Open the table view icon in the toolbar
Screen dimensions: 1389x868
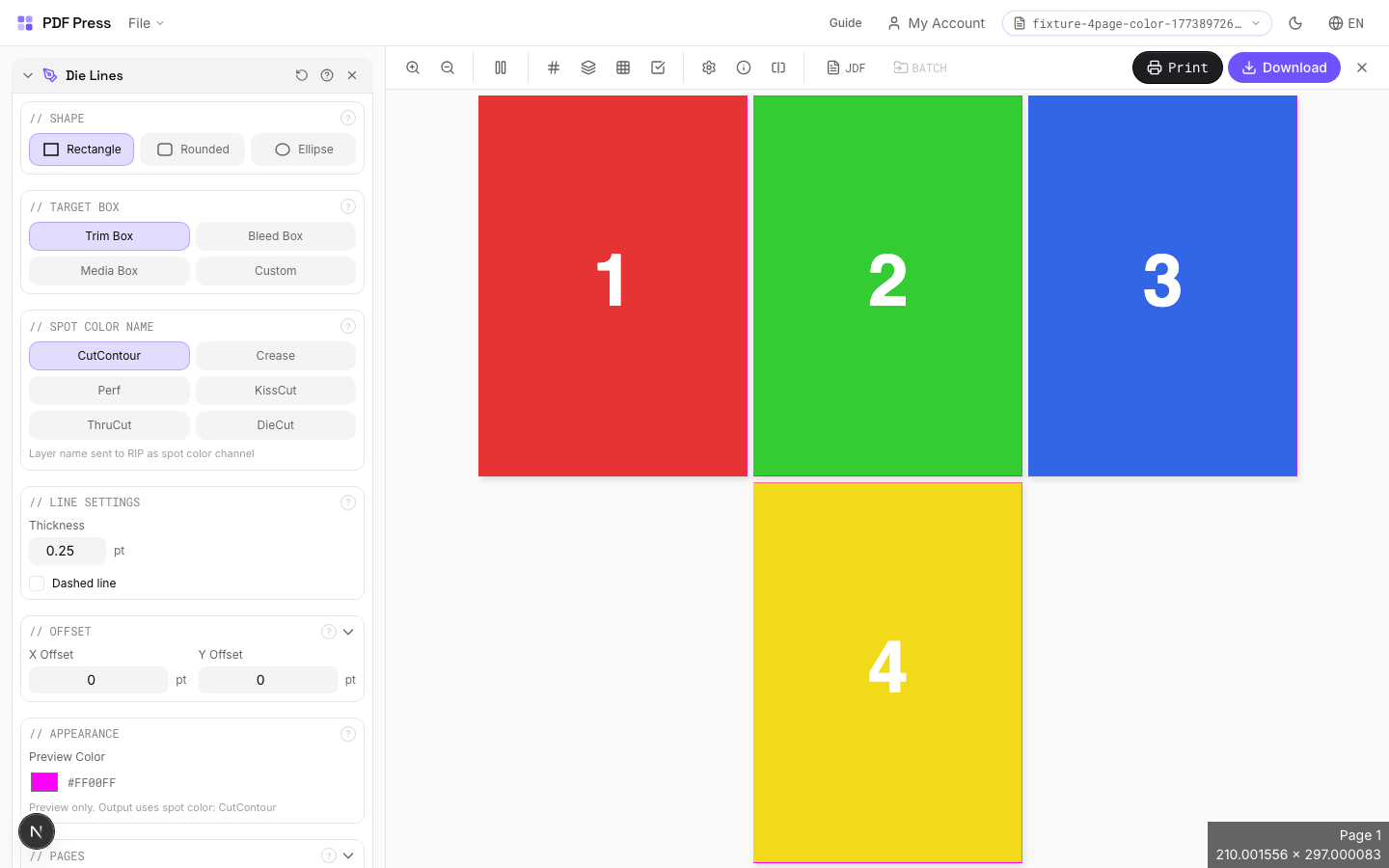(x=623, y=68)
